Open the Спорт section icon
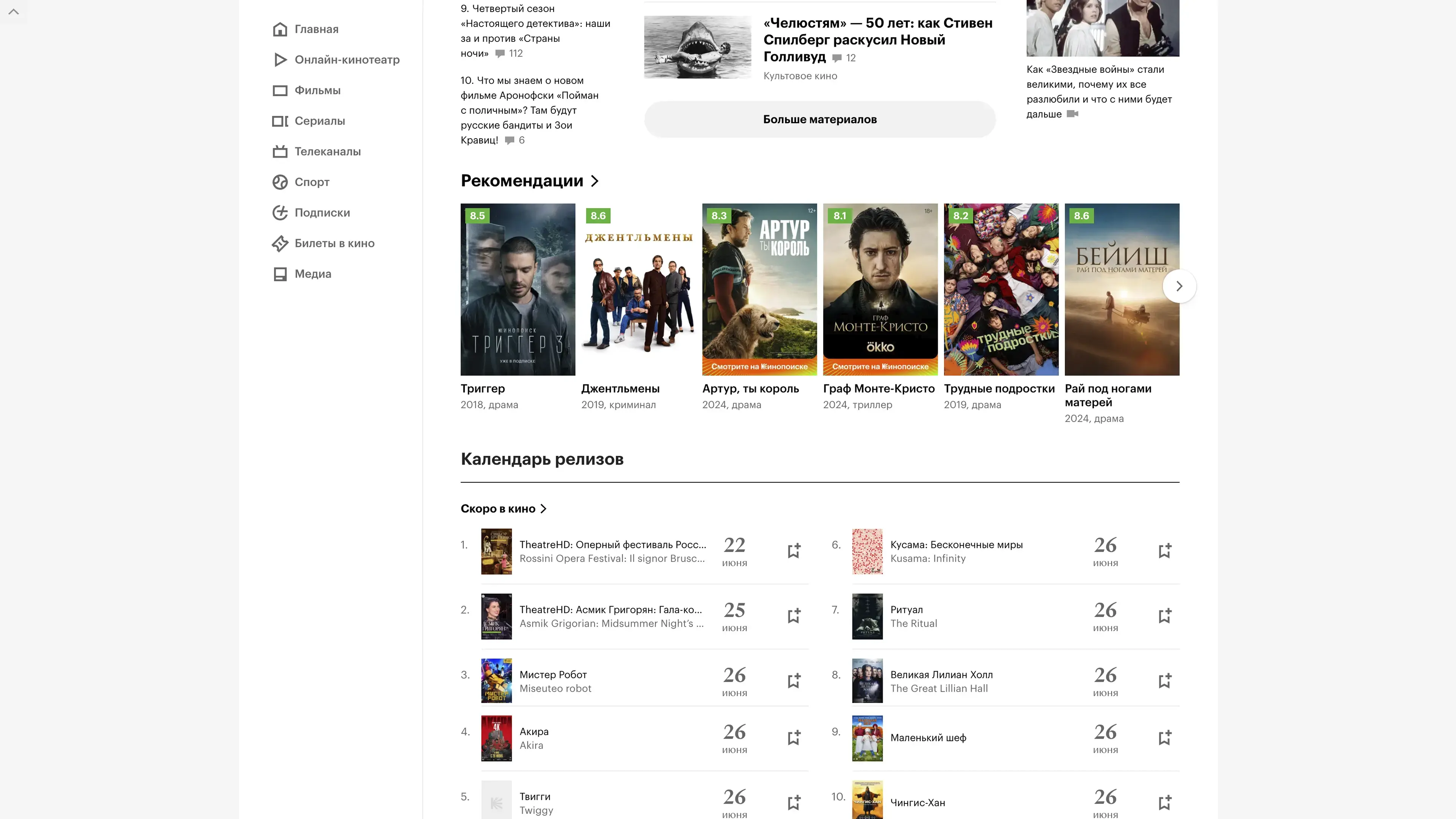The height and width of the screenshot is (819, 1456). click(x=280, y=182)
